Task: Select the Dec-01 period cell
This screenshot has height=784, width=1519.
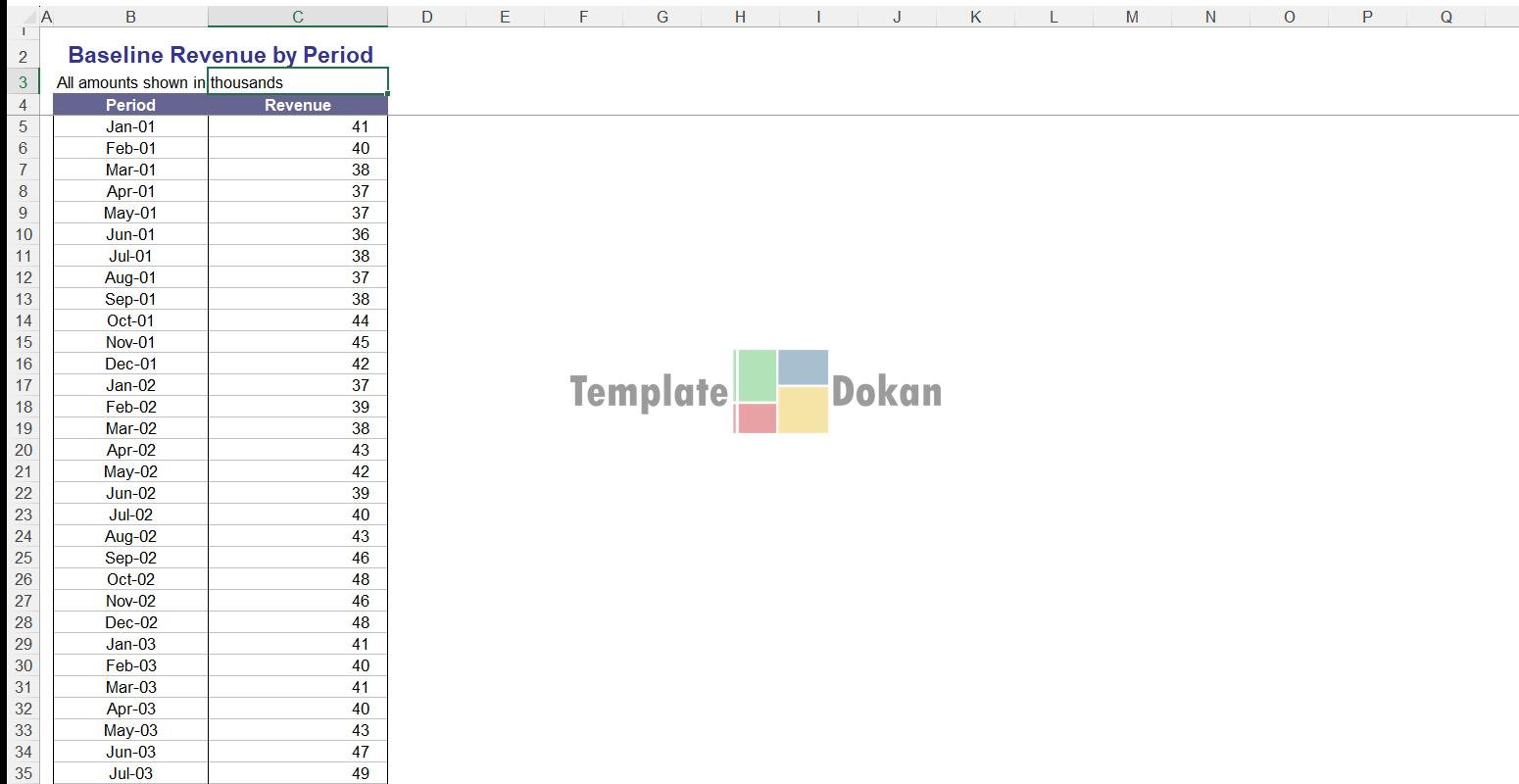Action: tap(130, 364)
